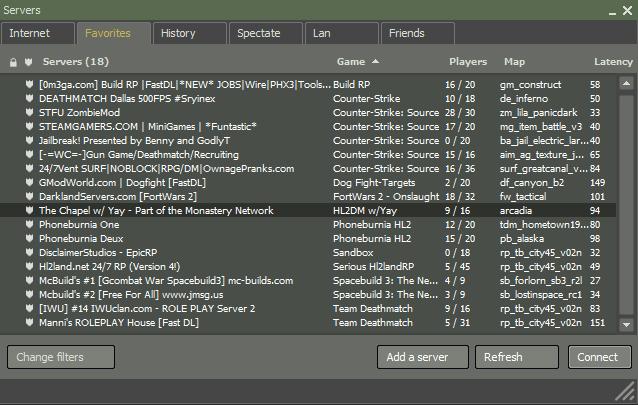Click map name 'de_inferno'
The image size is (638, 405).
tap(524, 99)
